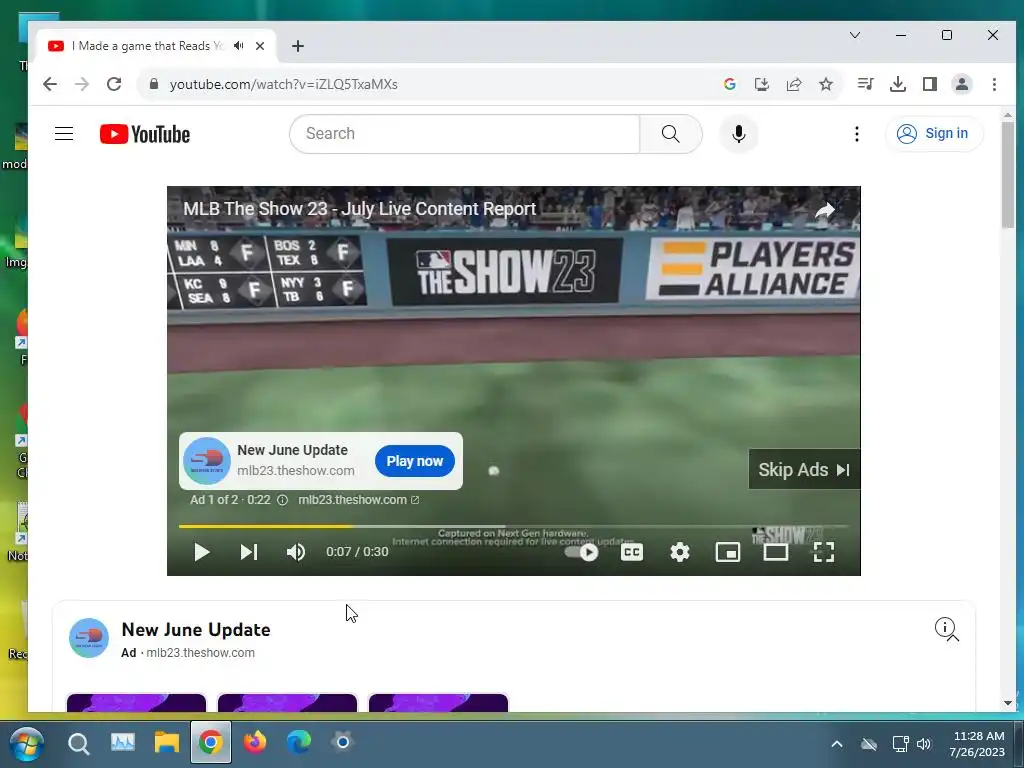Open File Explorer from taskbar
1024x768 pixels.
167,743
